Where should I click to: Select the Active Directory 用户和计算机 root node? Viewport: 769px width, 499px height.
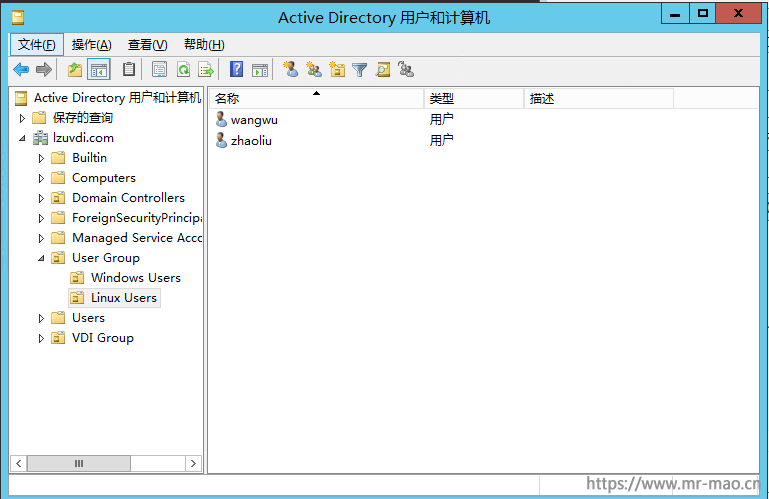[x=117, y=98]
